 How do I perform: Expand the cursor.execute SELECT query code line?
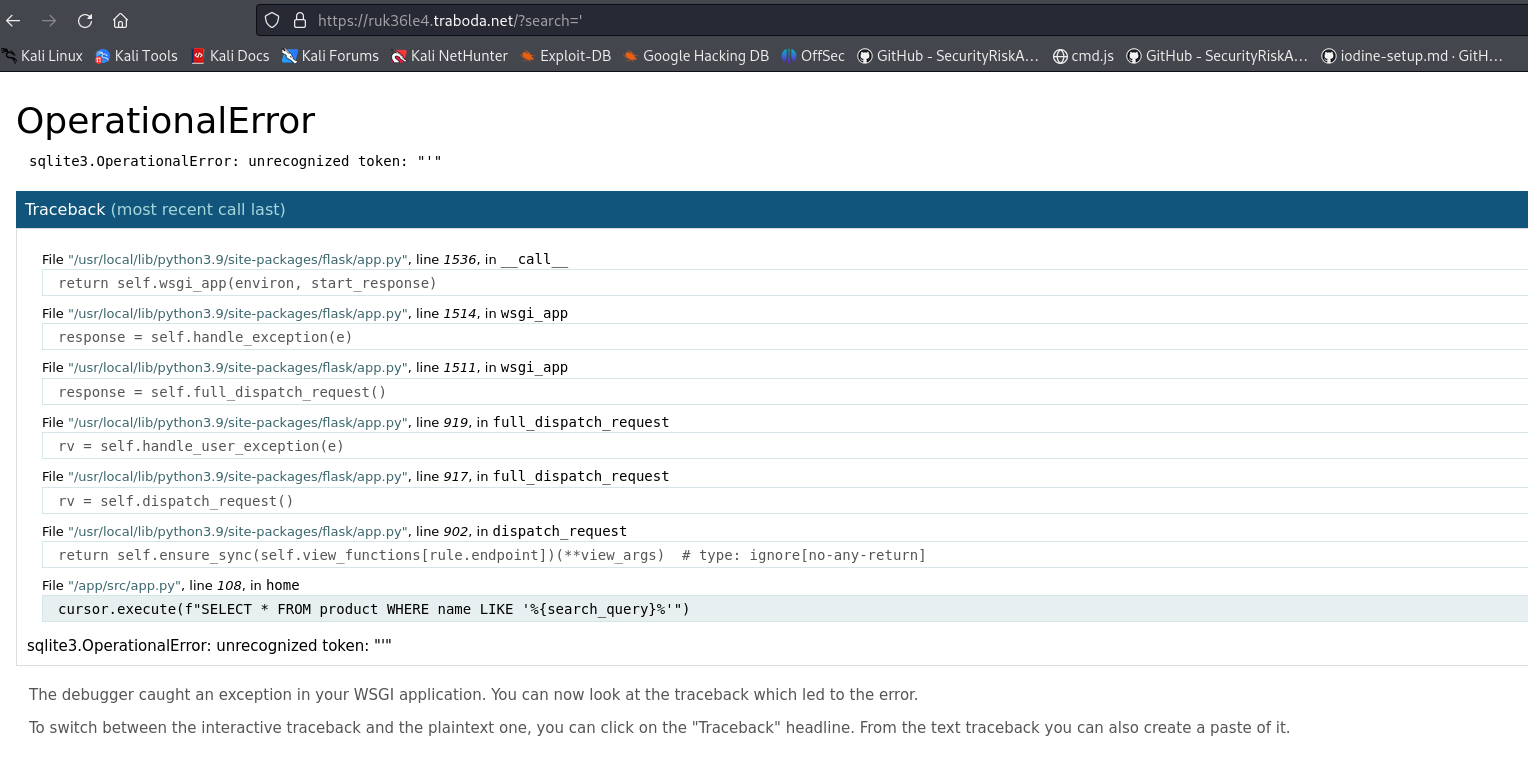[785, 609]
